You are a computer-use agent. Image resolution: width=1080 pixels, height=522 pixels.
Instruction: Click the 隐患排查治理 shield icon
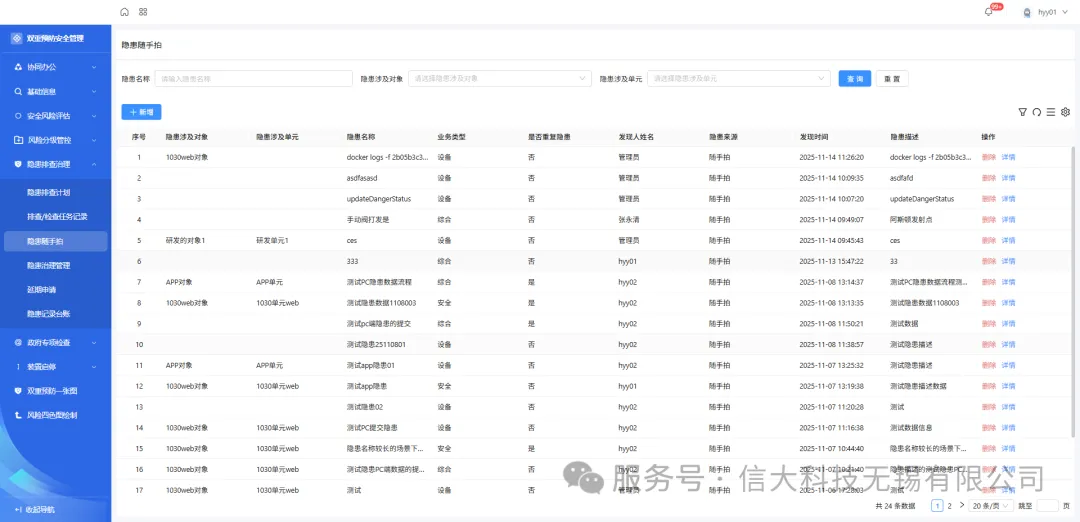click(18, 164)
